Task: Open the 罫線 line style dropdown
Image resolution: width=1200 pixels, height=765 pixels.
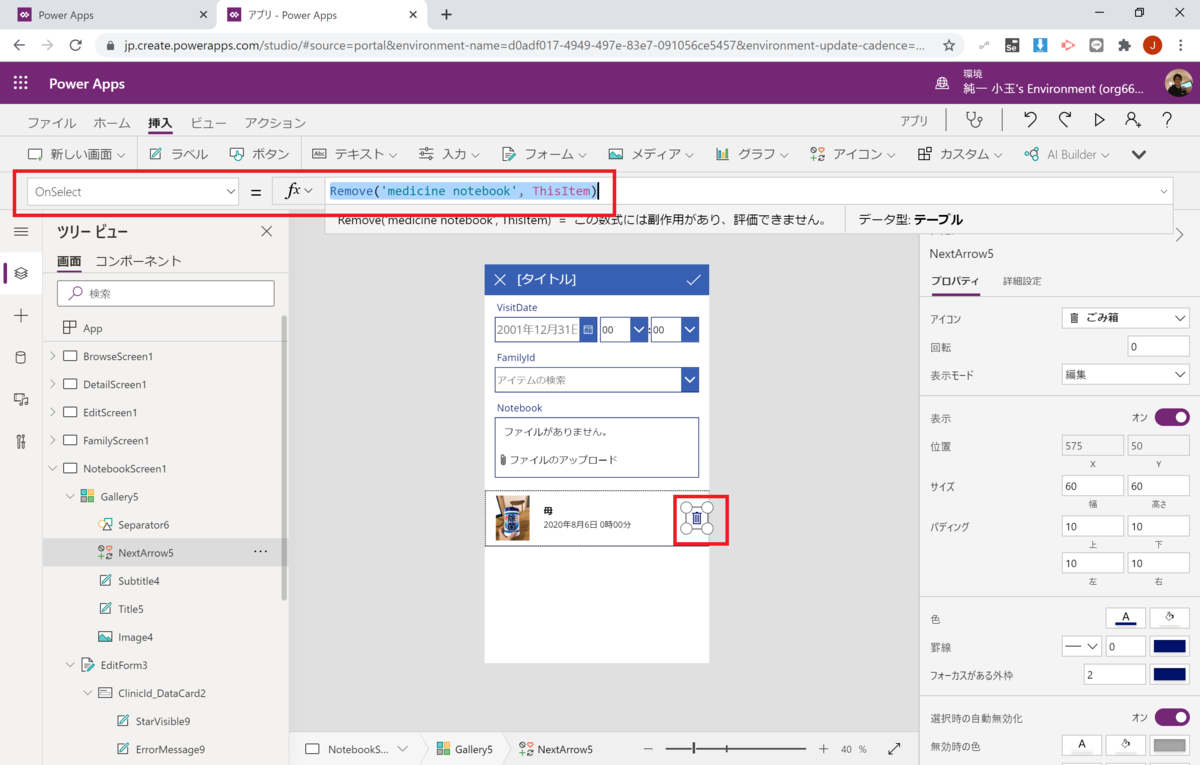Action: (x=1082, y=647)
